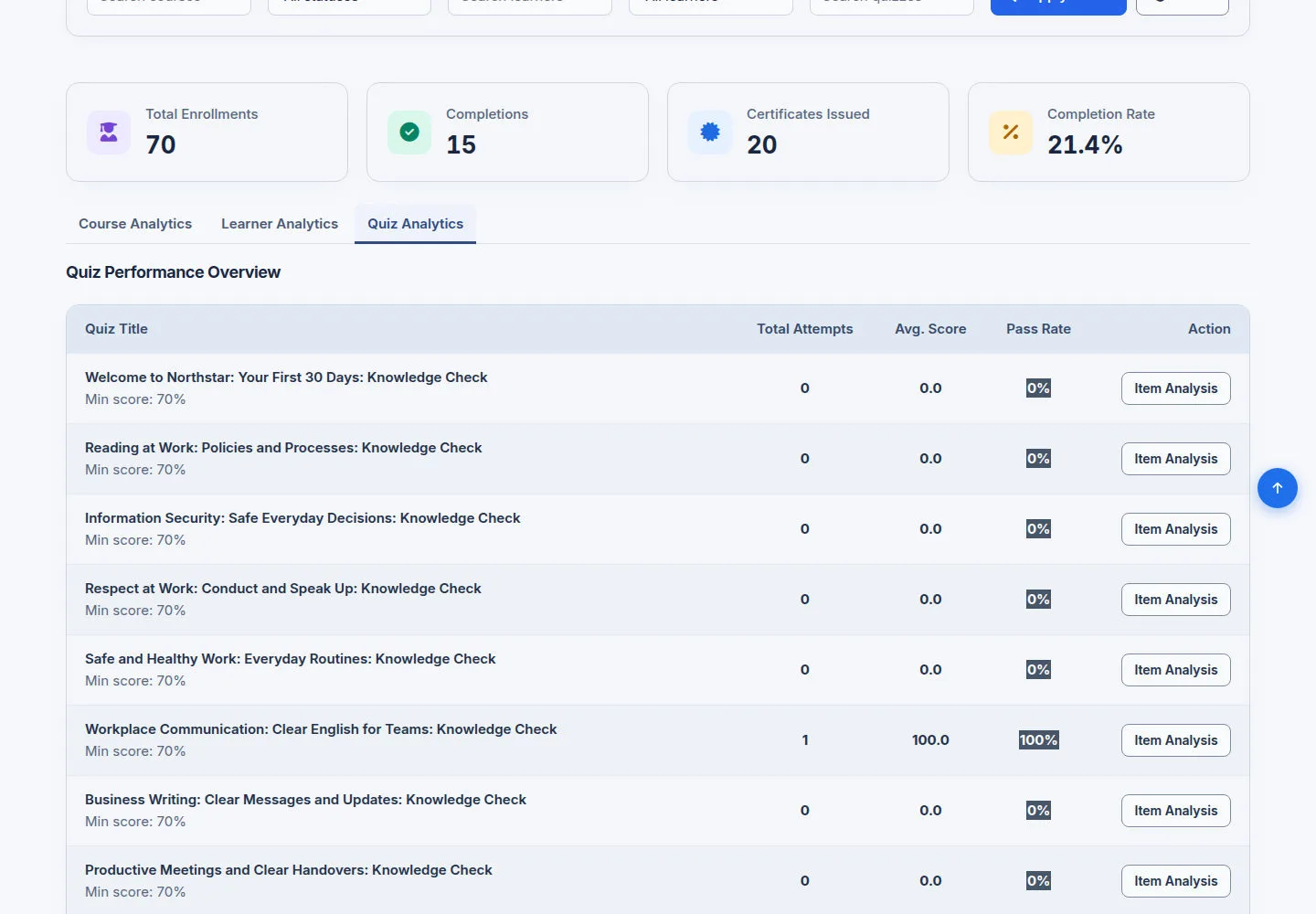The height and width of the screenshot is (914, 1316).
Task: Select the Quiz Analytics tab
Action: [415, 224]
